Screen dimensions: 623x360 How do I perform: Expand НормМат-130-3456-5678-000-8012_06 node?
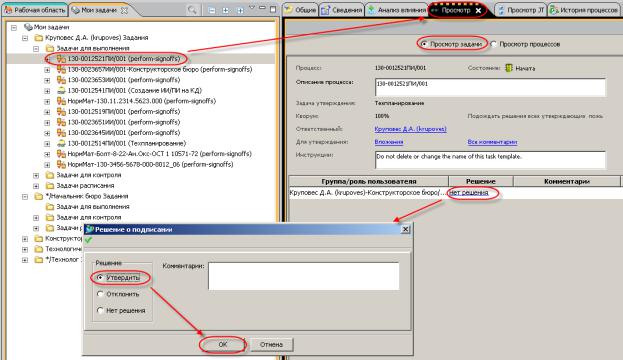[x=47, y=165]
